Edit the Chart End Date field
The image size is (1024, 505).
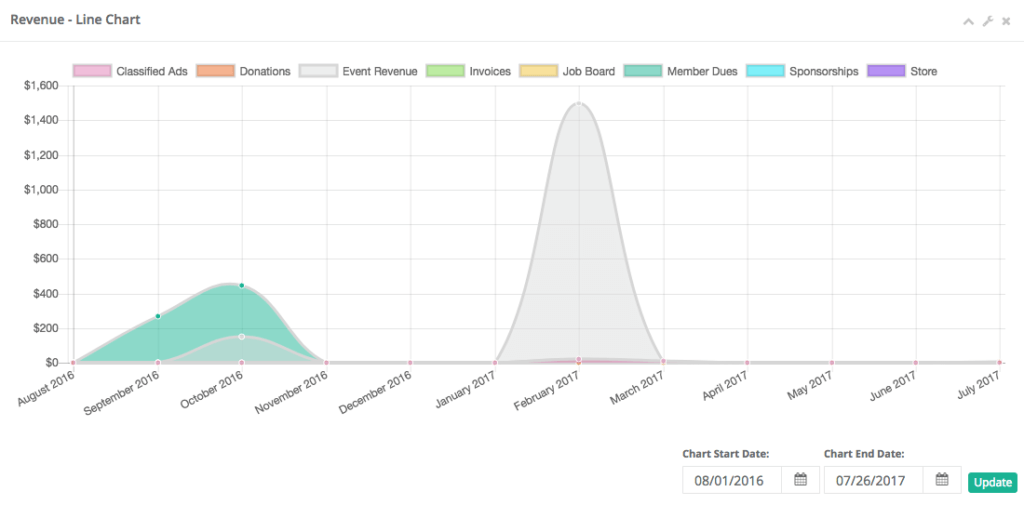point(870,481)
